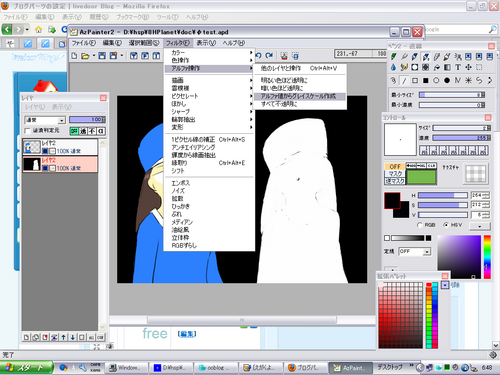This screenshot has height=375, width=500.
Task: Select the concentric lines asterisk mode
Action: tap(468, 80)
